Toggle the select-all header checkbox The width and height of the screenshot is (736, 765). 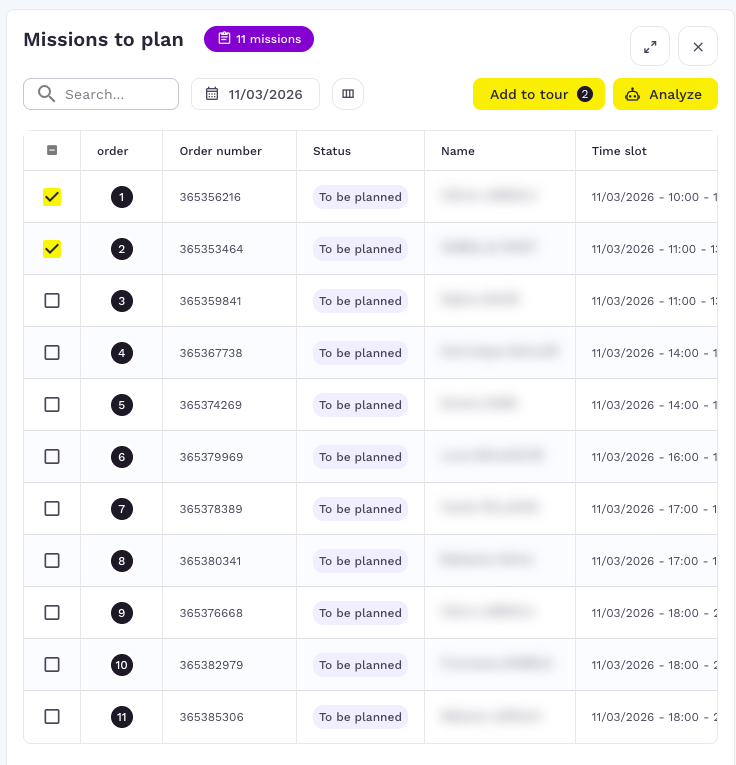point(52,151)
